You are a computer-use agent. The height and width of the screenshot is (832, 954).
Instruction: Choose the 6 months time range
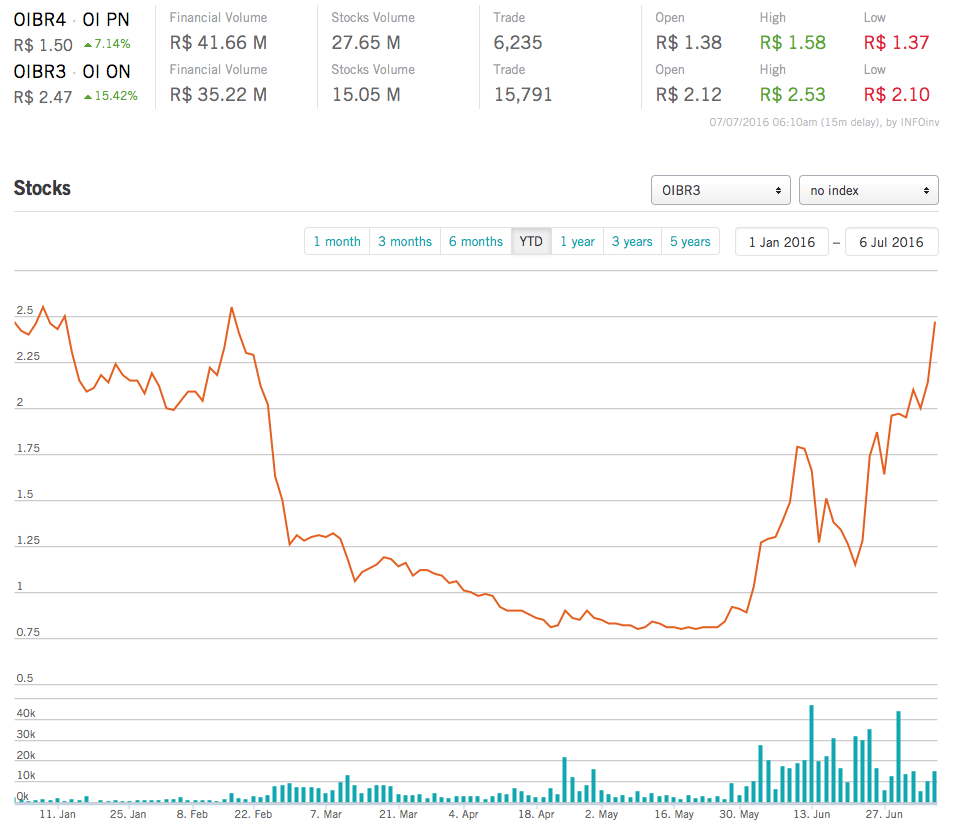[476, 242]
